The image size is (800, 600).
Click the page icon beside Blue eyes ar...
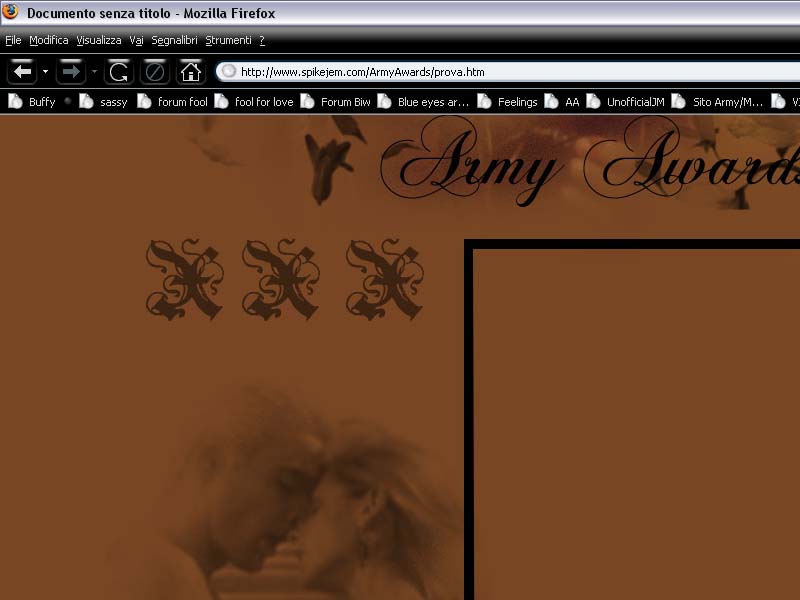pos(384,102)
